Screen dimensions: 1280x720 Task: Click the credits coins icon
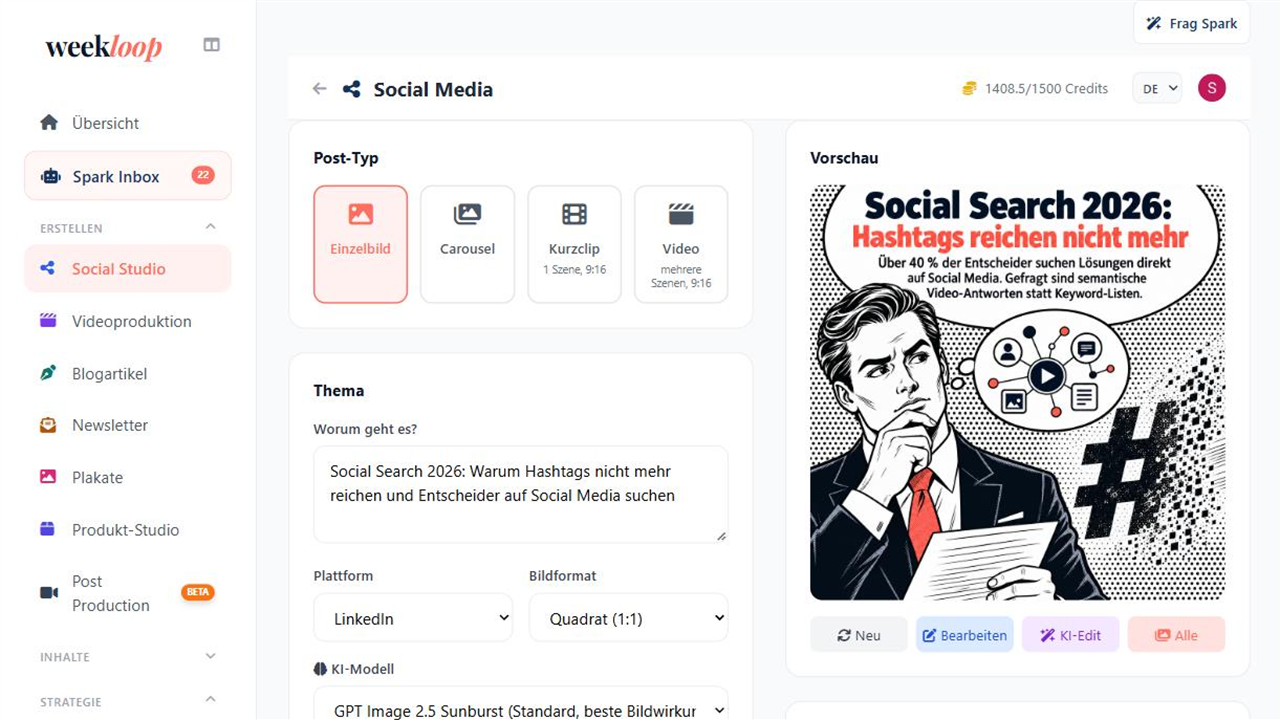969,89
